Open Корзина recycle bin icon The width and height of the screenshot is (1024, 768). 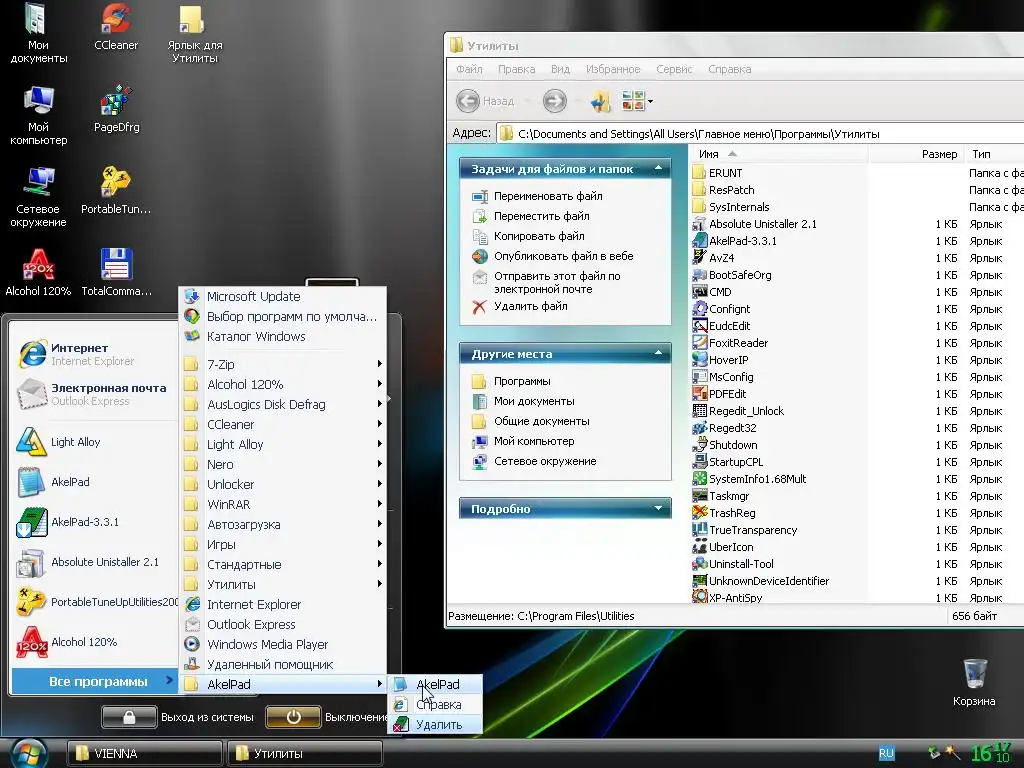click(974, 683)
